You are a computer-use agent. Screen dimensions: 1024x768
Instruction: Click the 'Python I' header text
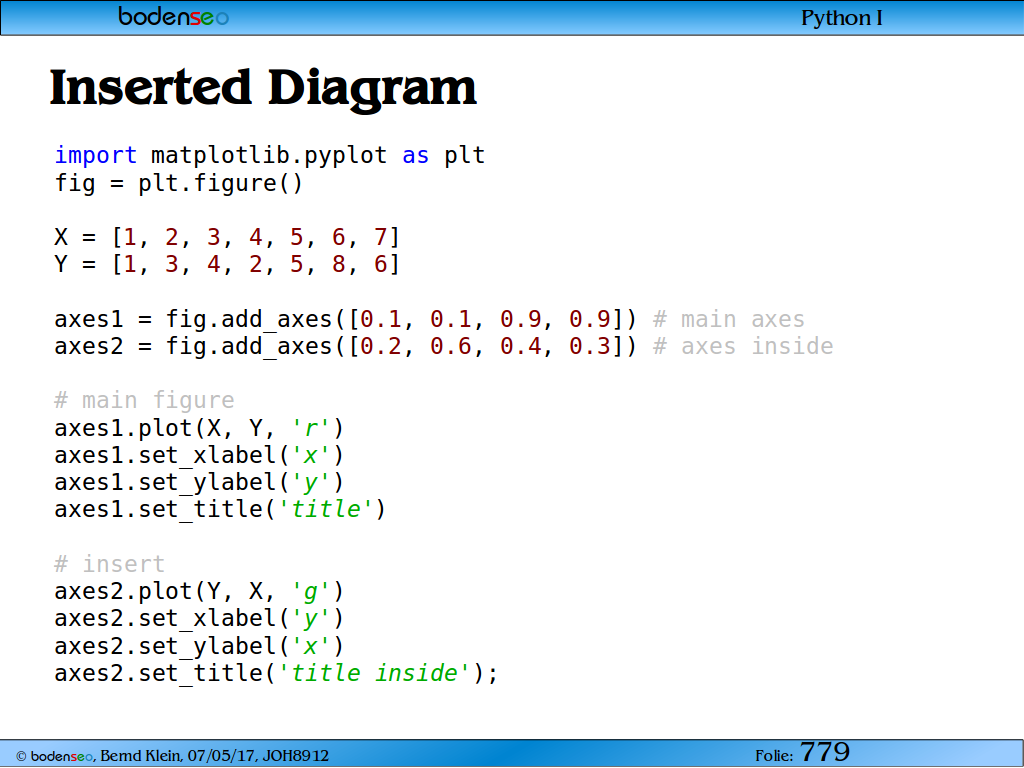pos(842,18)
